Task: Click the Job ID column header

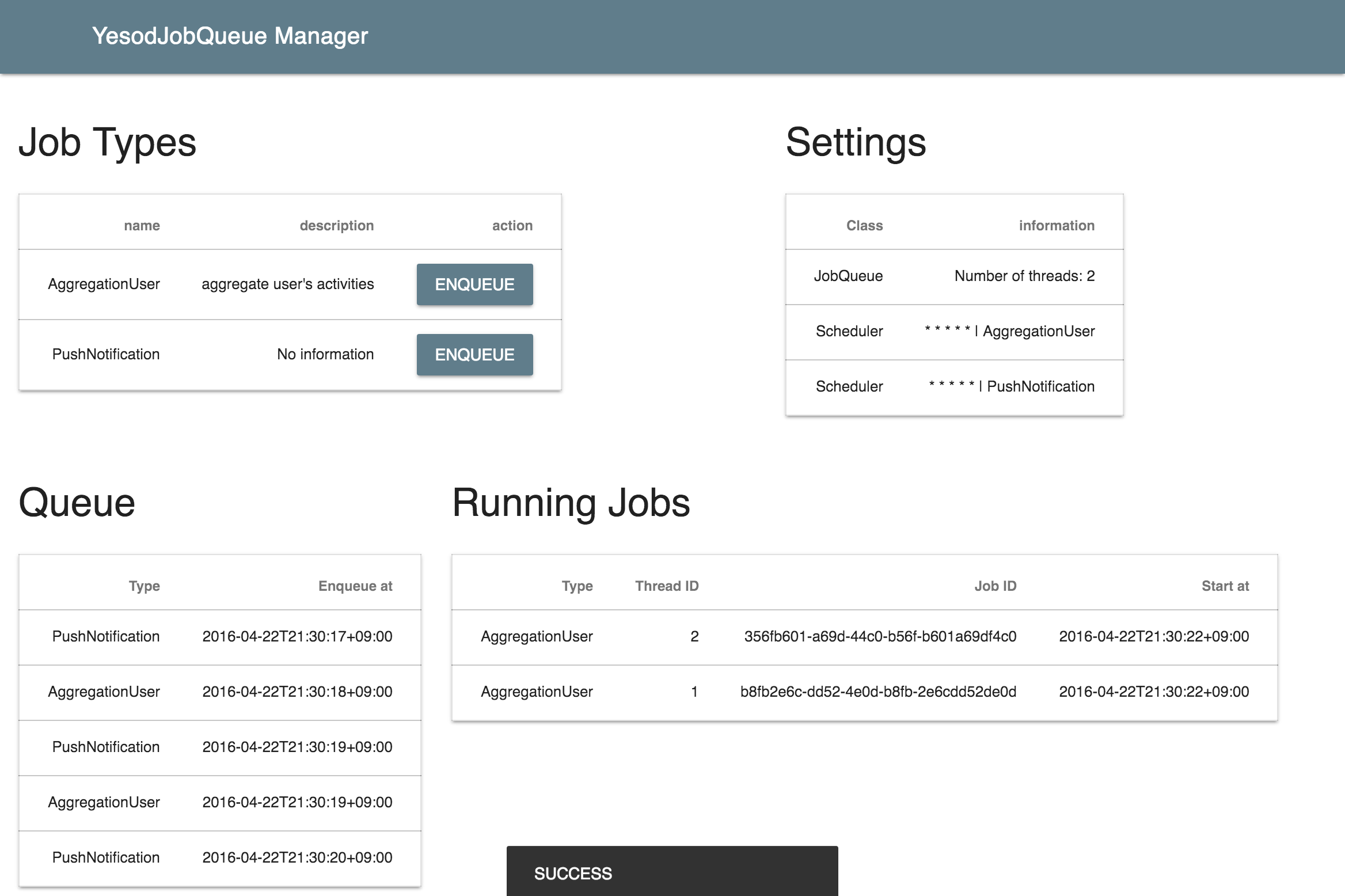Action: (x=995, y=586)
